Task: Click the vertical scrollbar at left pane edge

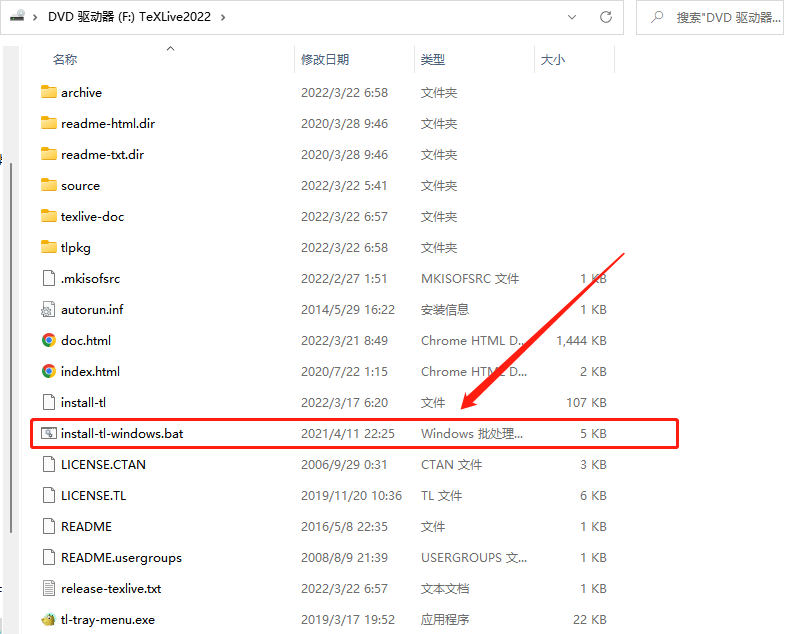Action: click(x=11, y=348)
